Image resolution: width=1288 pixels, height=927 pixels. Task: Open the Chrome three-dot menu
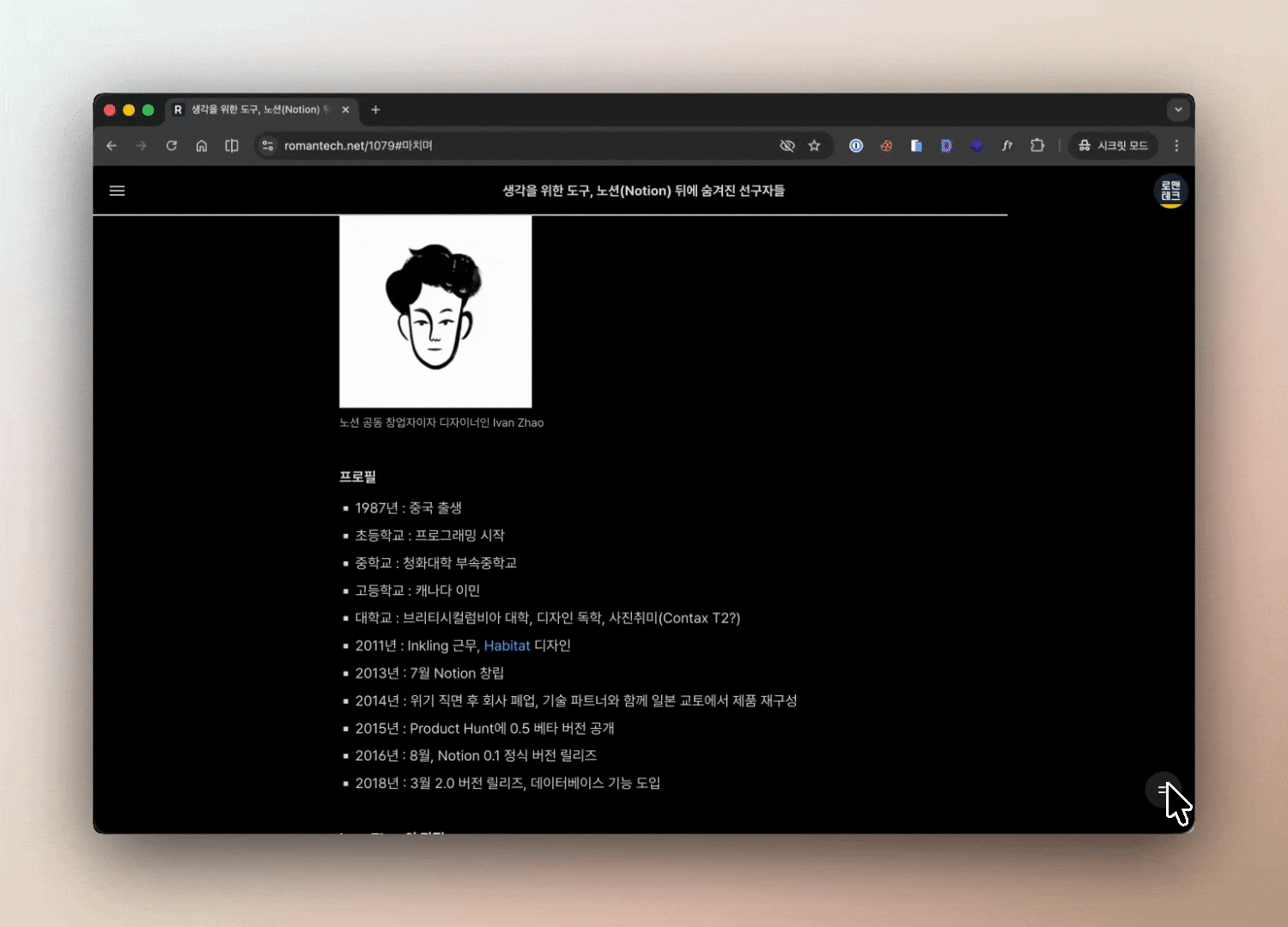tap(1176, 146)
